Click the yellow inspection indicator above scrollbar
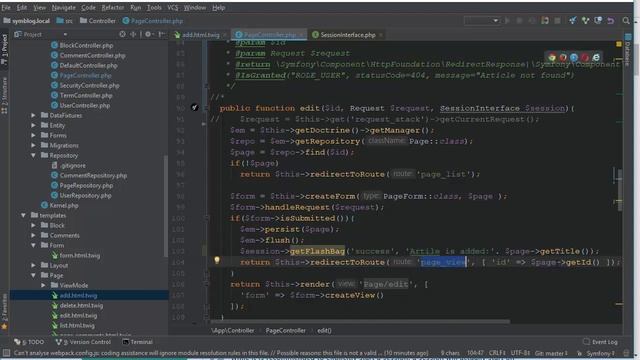This screenshot has width=640, height=360. [619, 44]
